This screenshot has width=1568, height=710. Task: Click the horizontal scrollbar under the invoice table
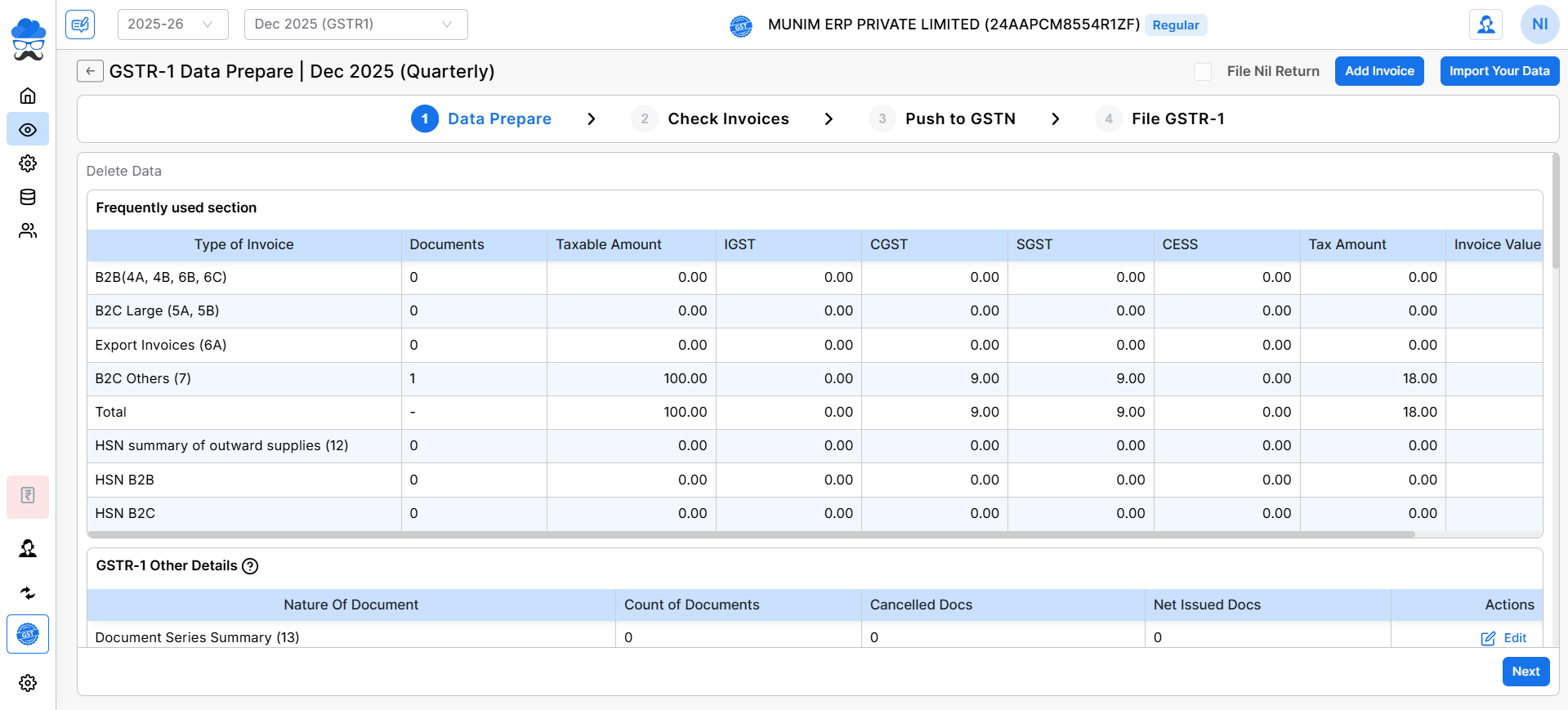coord(750,534)
